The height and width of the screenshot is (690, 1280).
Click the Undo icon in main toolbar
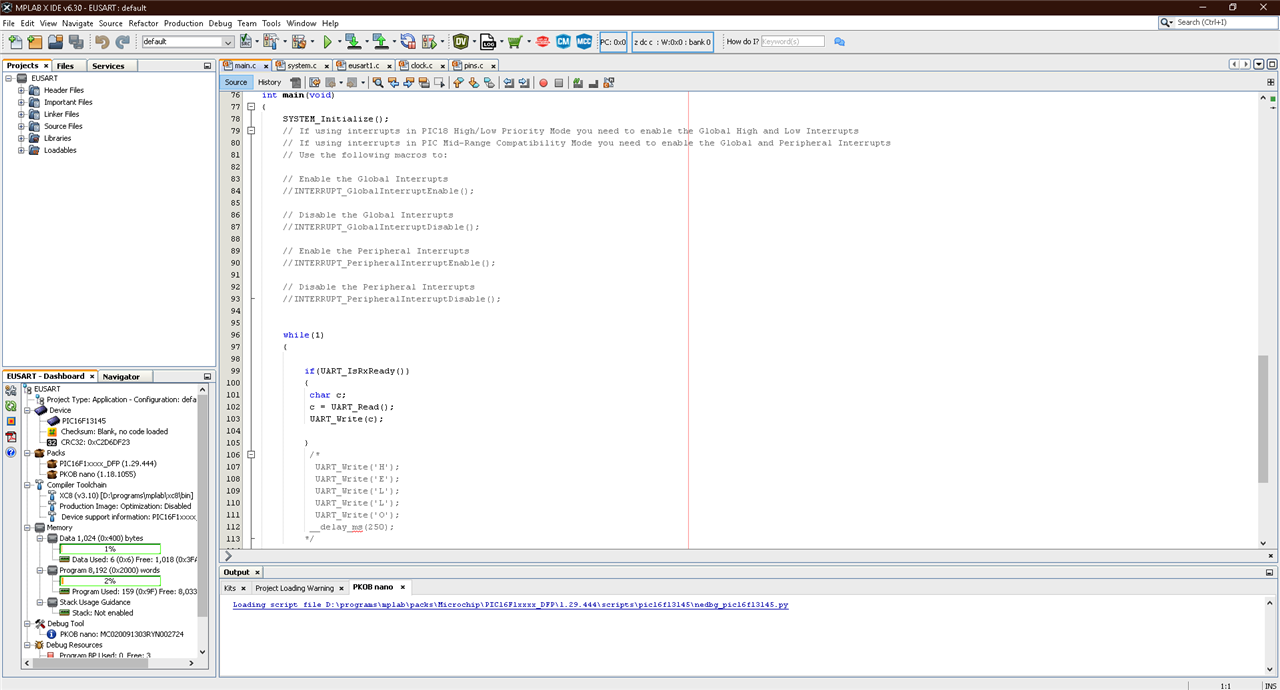(102, 42)
